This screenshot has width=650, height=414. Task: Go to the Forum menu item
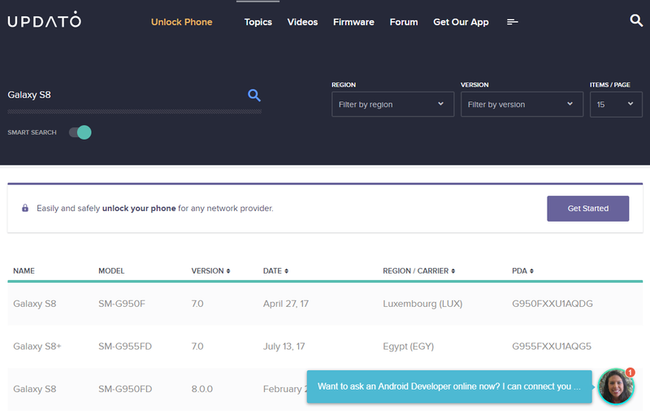(x=404, y=22)
